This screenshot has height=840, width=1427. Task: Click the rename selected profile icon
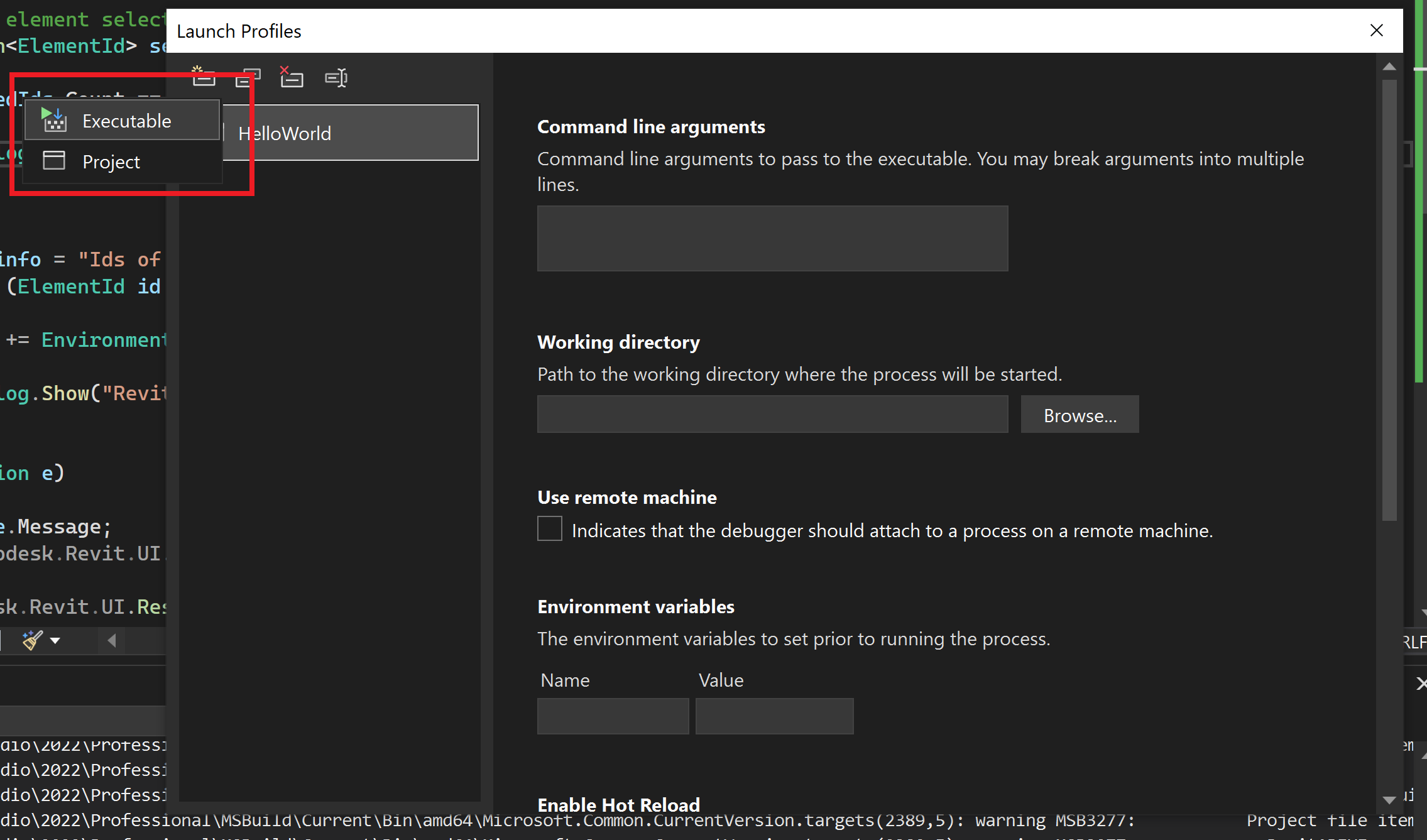click(x=336, y=78)
